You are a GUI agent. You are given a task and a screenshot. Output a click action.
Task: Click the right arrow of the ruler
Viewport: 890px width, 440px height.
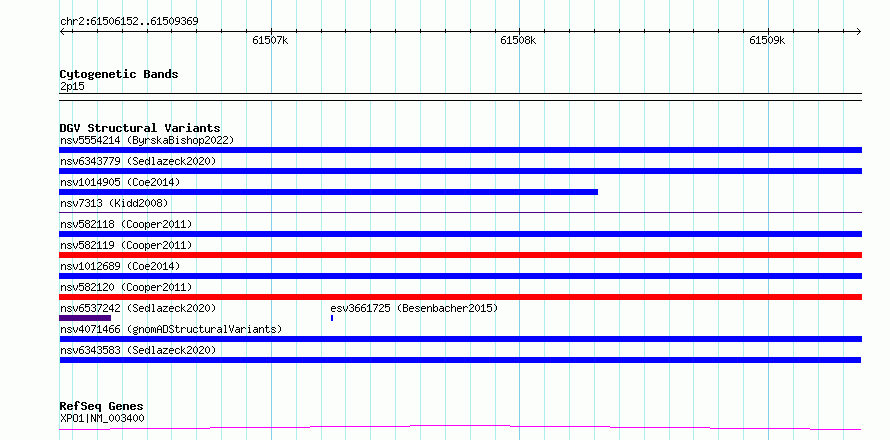[x=858, y=31]
